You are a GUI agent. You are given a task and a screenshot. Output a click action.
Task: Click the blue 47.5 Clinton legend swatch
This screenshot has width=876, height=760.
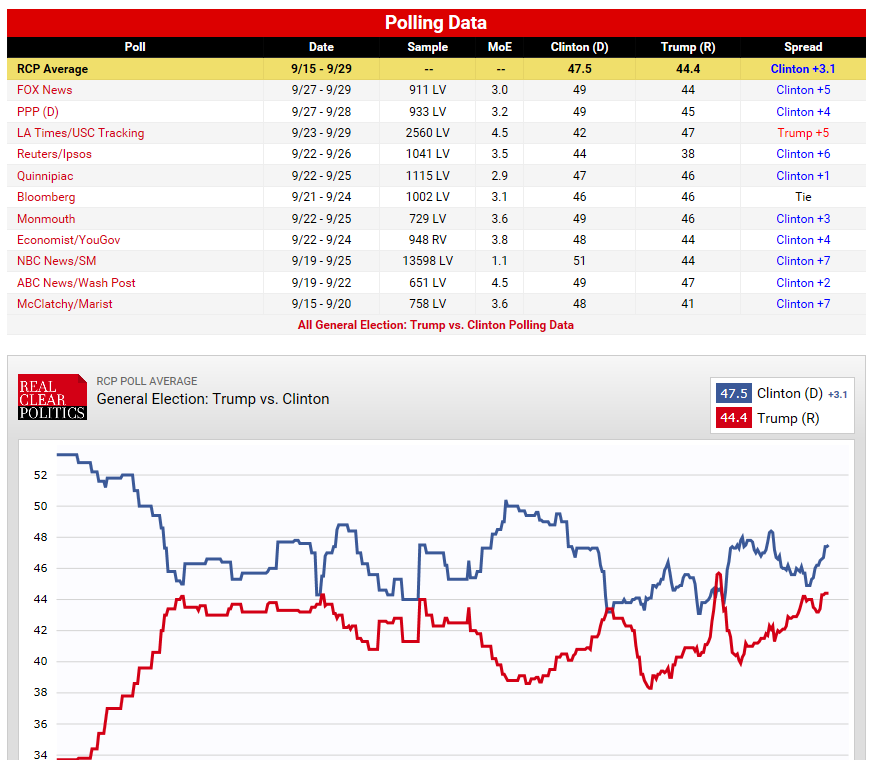[734, 393]
